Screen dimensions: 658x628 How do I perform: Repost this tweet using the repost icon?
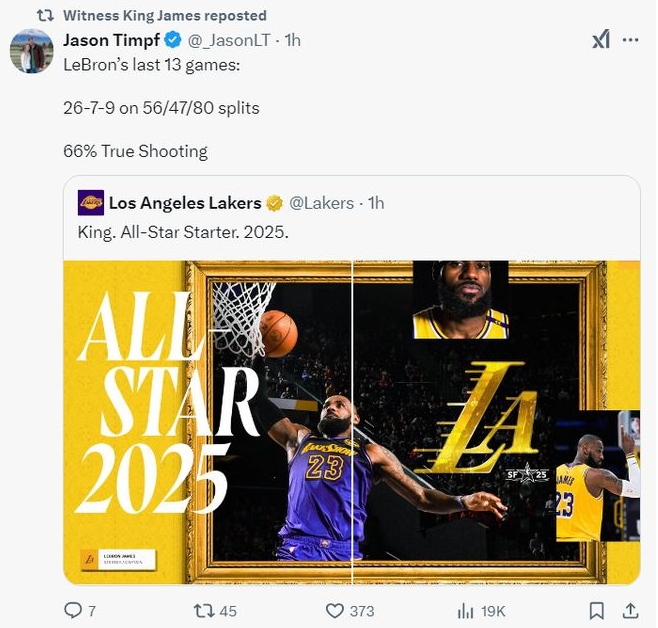point(203,610)
